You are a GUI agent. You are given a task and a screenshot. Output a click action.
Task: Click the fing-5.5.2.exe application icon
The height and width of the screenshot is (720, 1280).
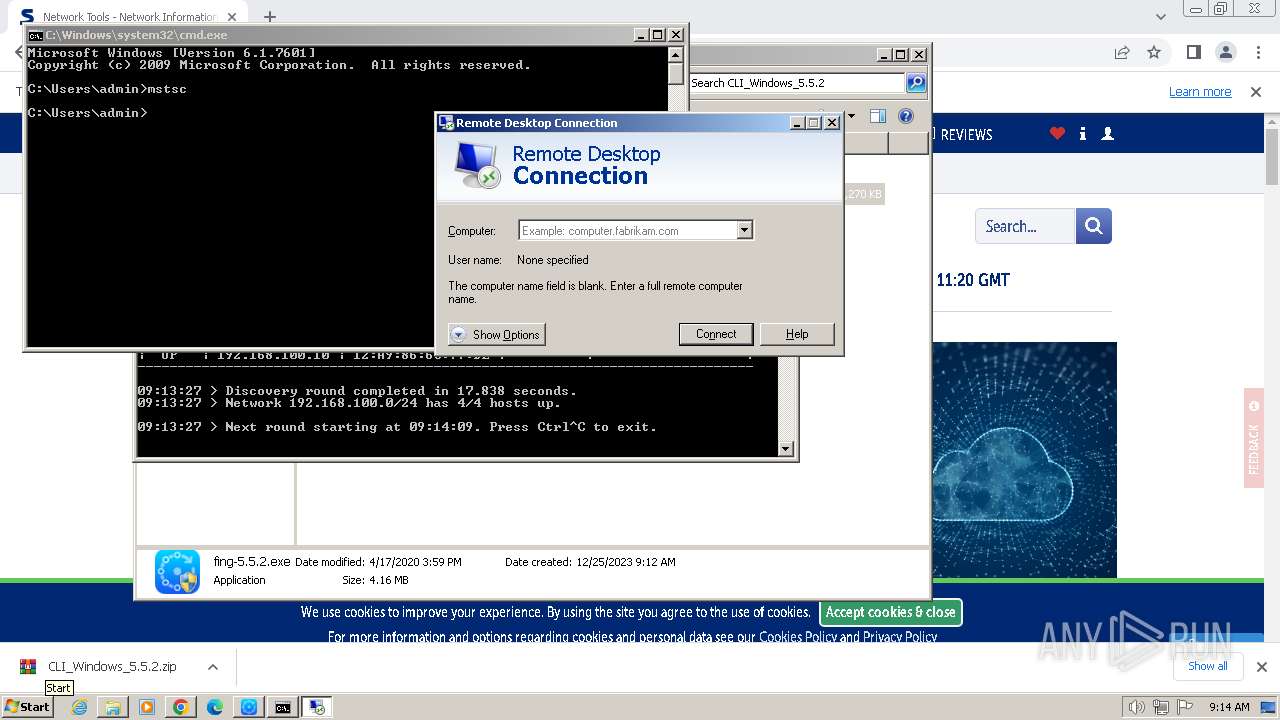[x=177, y=571]
